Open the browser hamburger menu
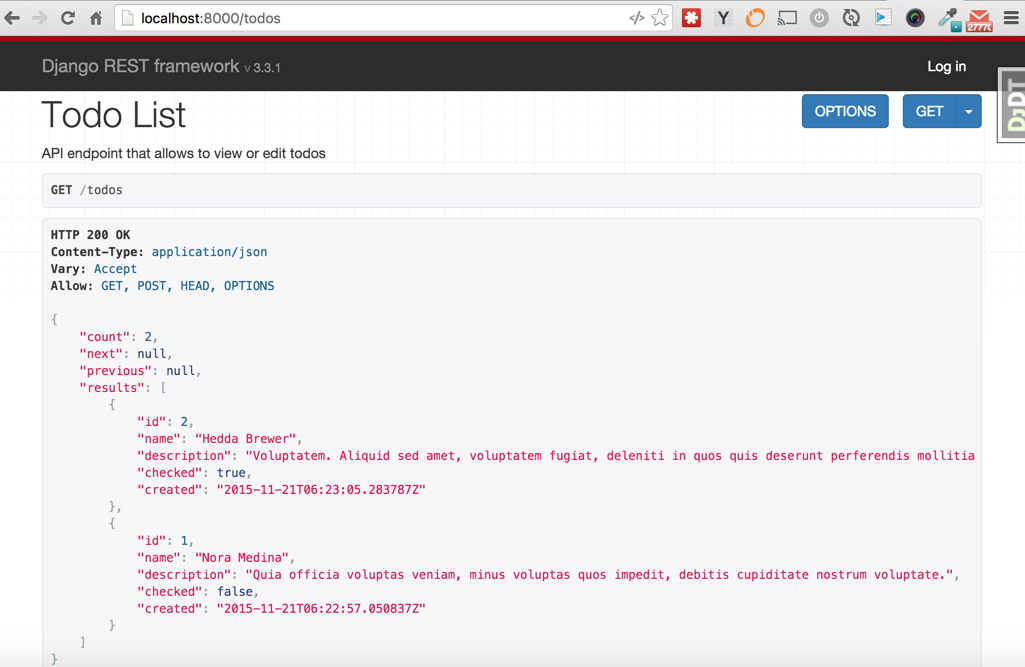The height and width of the screenshot is (667, 1025). pyautogui.click(x=1011, y=18)
